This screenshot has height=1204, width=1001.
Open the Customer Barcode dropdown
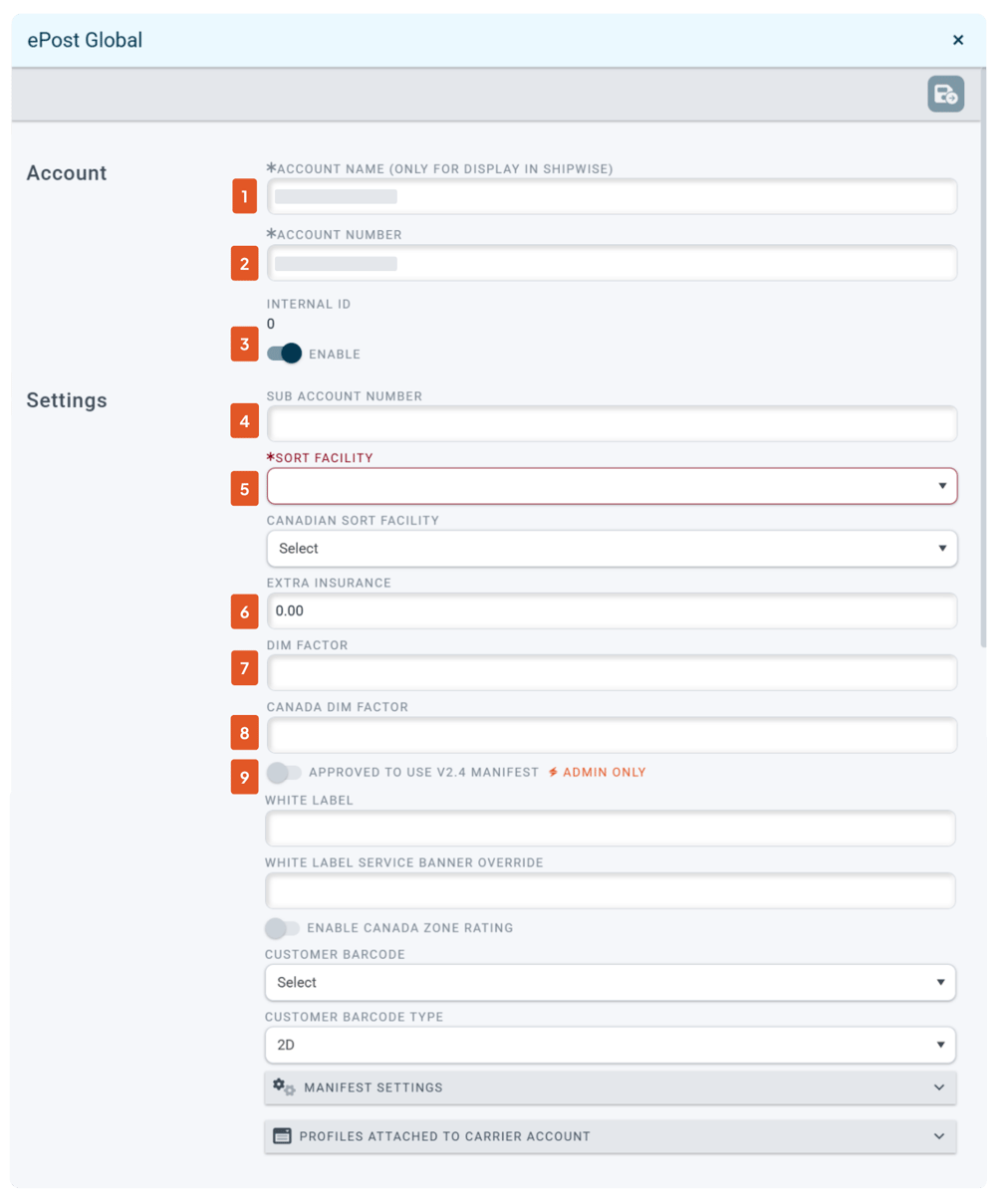tap(610, 982)
